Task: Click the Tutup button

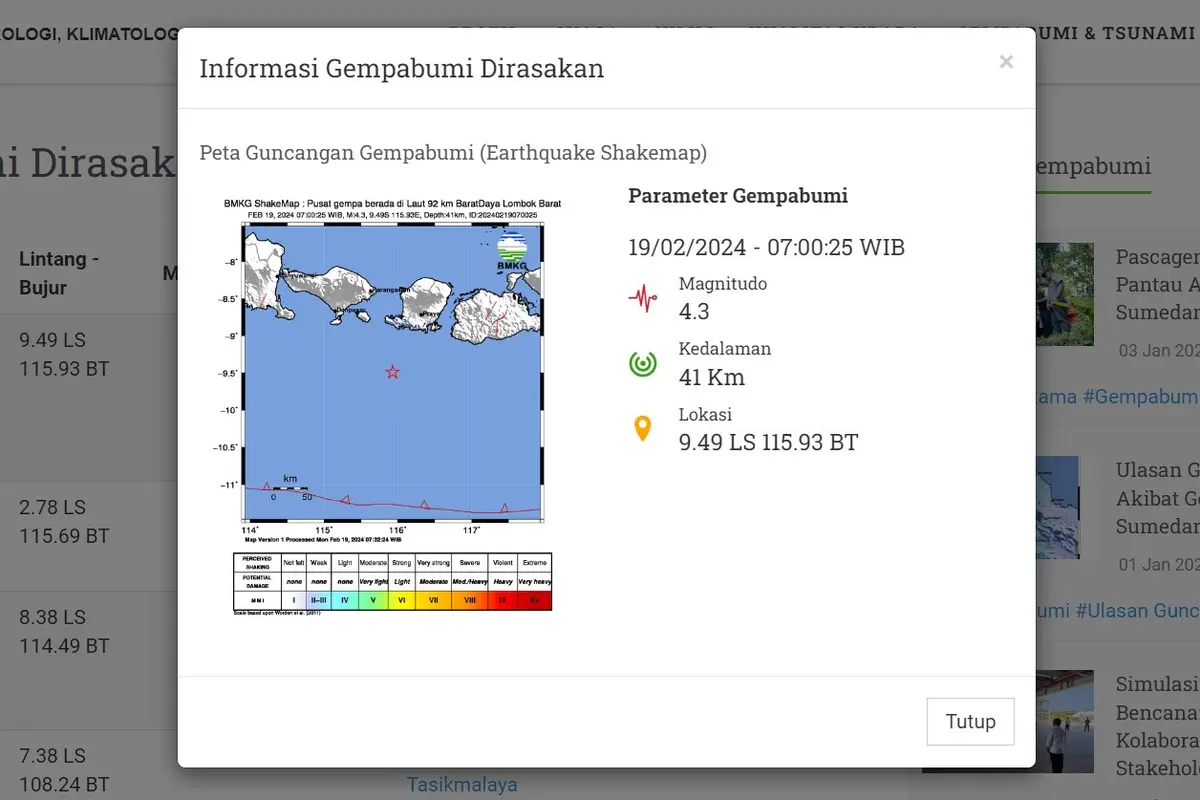Action: point(970,721)
